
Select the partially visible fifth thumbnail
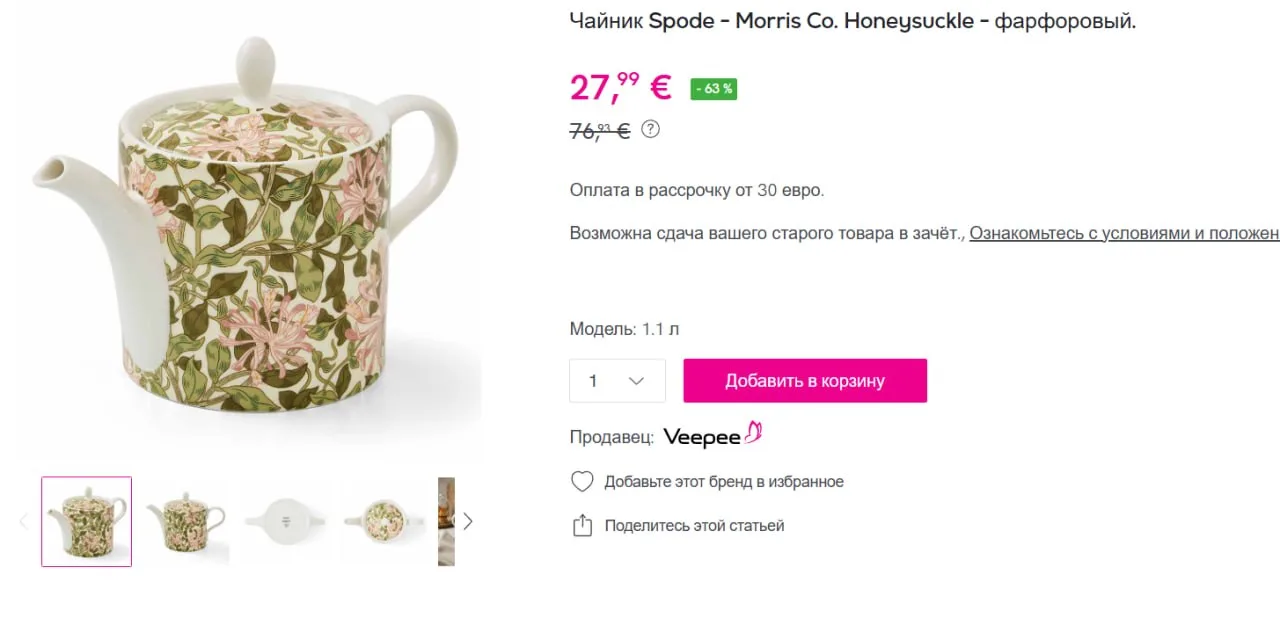pos(446,521)
